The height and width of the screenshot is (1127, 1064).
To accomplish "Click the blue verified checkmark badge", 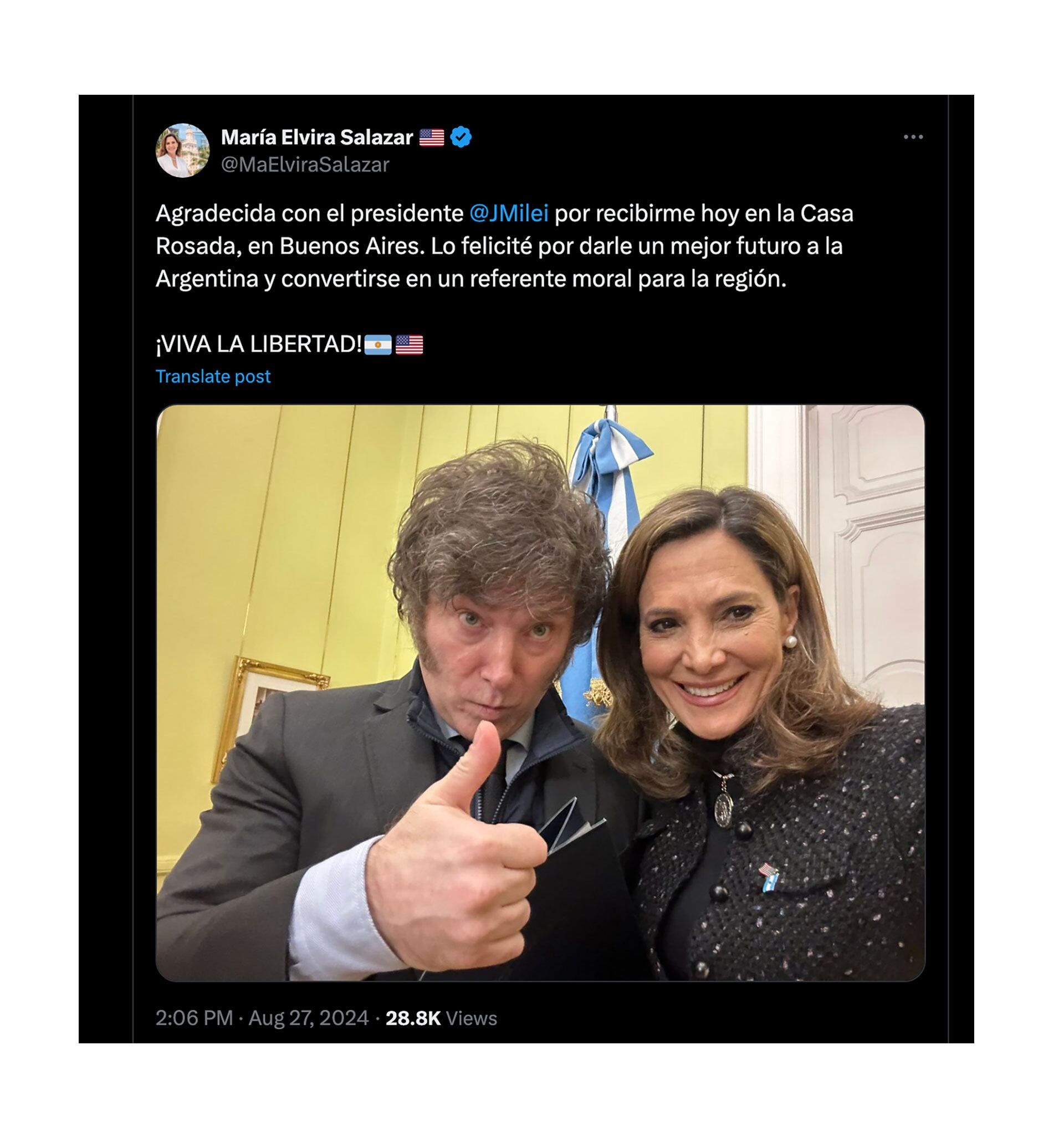I will pos(461,137).
